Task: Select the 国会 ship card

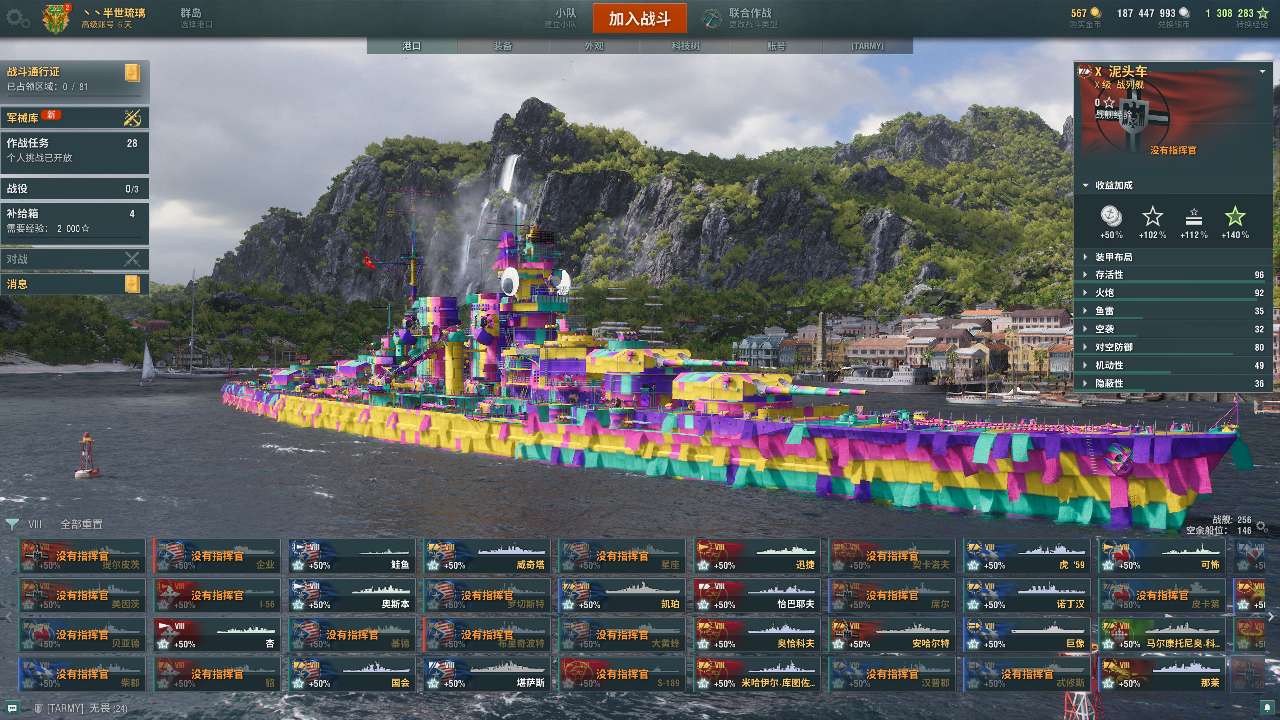Action: point(352,674)
